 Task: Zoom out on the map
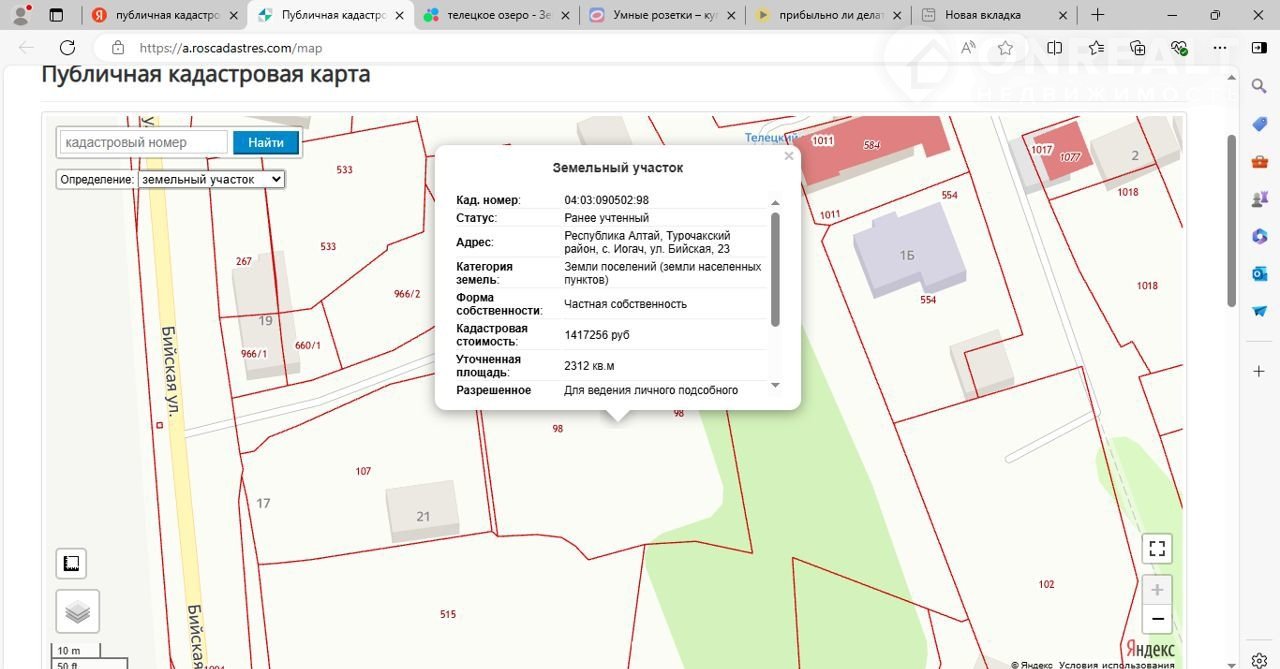[x=1157, y=620]
